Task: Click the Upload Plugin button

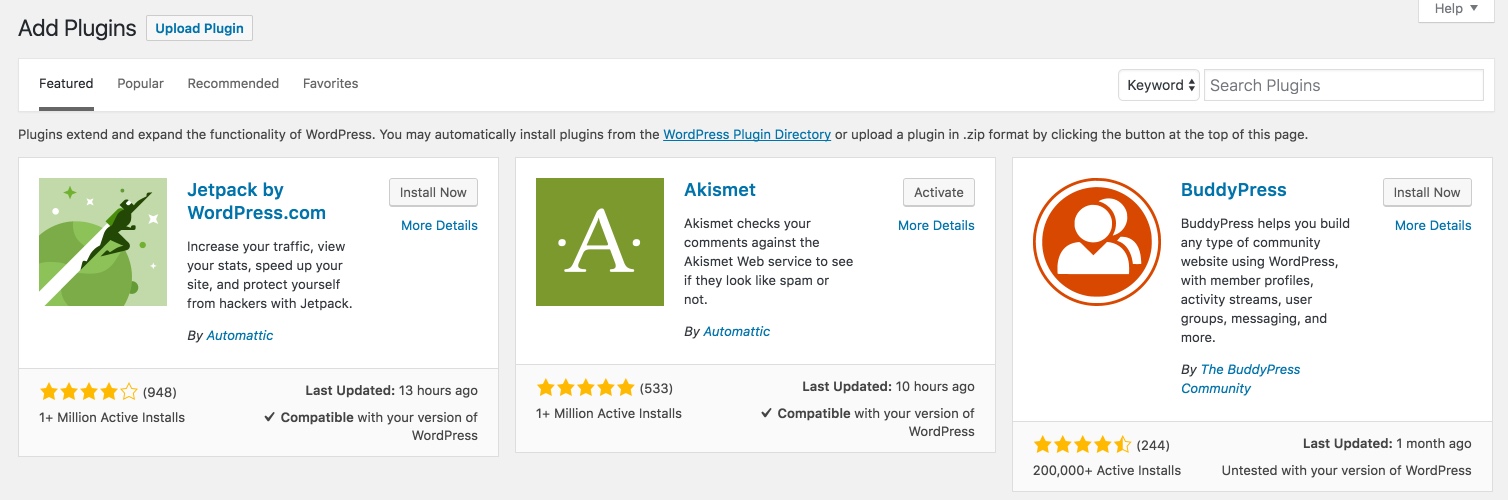Action: (199, 28)
